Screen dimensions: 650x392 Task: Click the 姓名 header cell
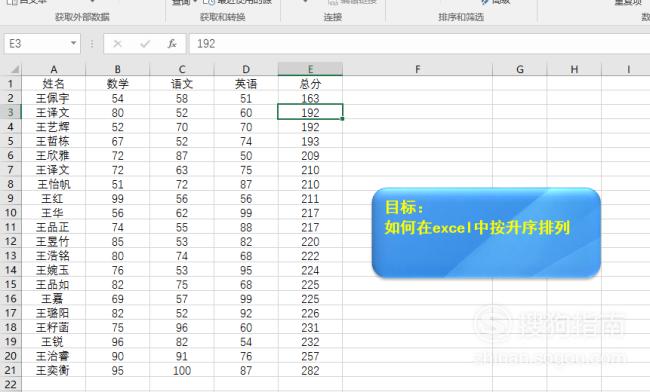pyautogui.click(x=53, y=84)
